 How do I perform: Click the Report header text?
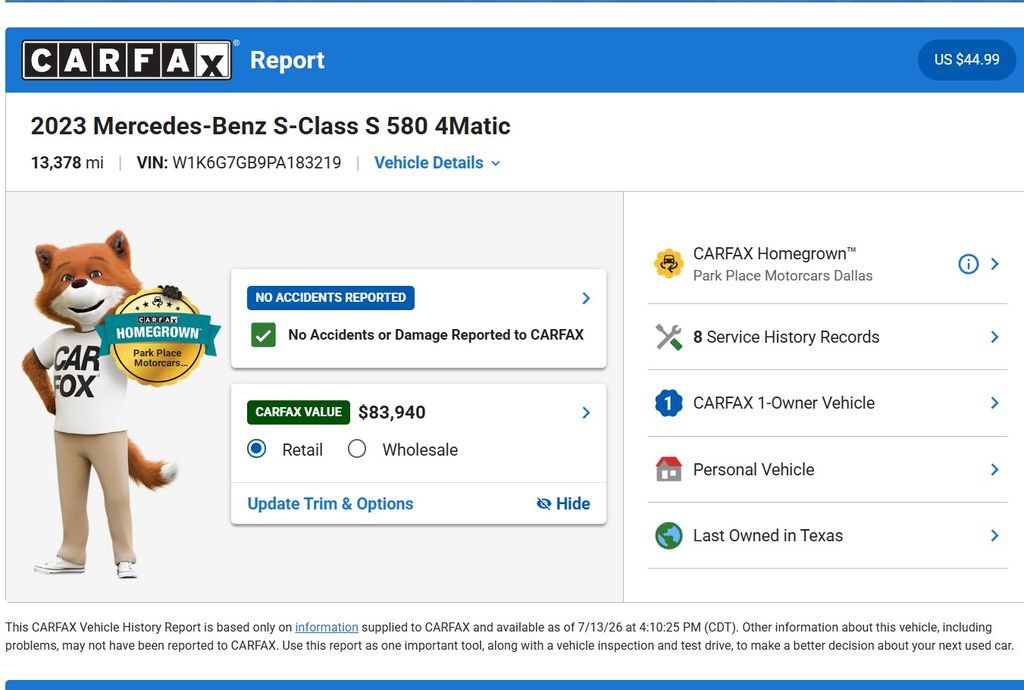pos(287,60)
